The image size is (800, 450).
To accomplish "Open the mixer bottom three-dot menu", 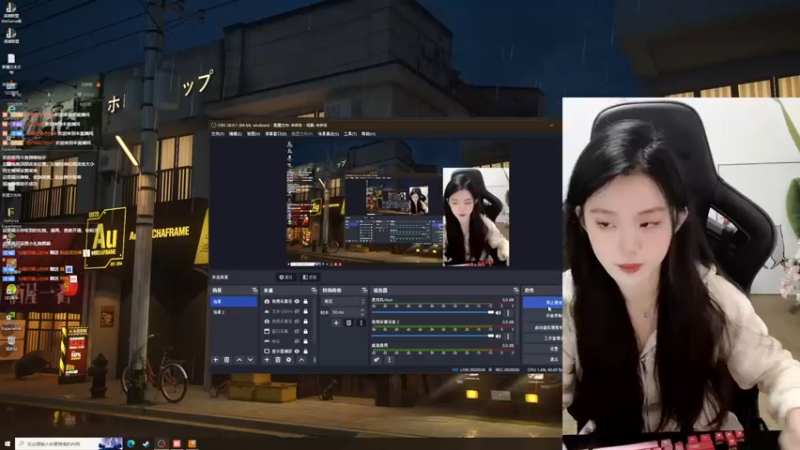I will click(x=389, y=360).
